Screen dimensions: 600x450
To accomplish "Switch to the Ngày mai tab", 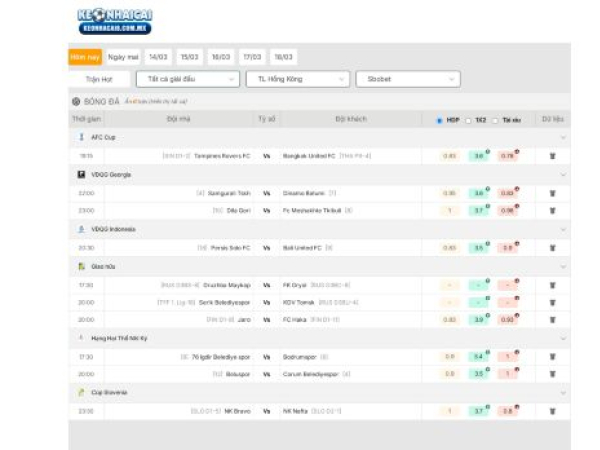I will pyautogui.click(x=123, y=57).
